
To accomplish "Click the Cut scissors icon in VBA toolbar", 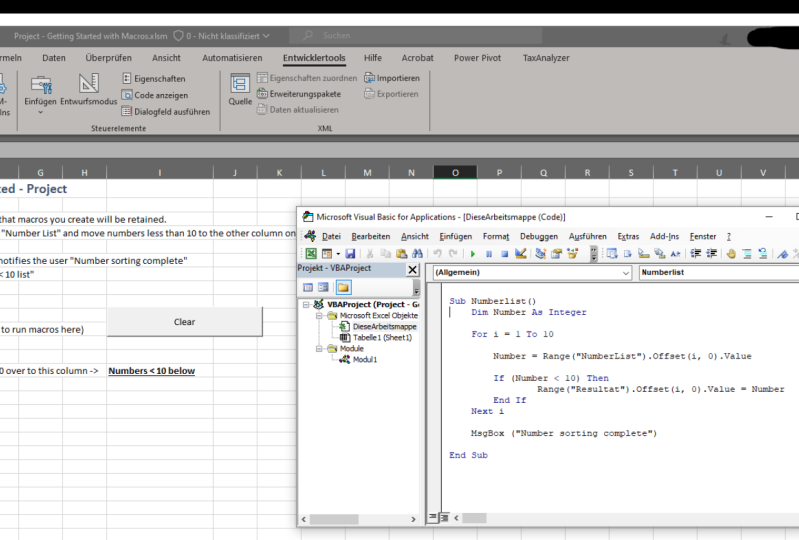I will pos(370,253).
